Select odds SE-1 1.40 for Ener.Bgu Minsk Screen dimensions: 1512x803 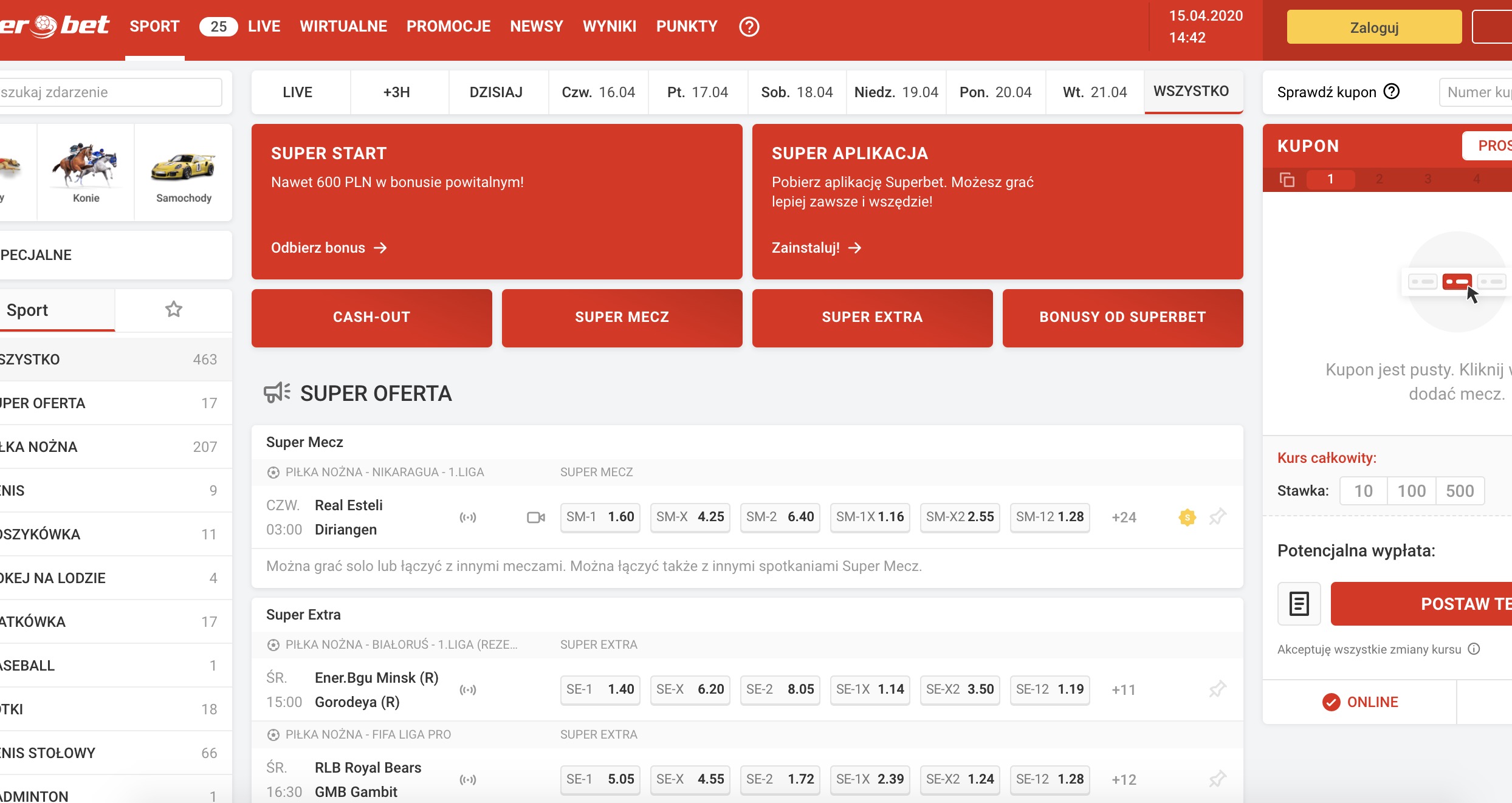coord(600,689)
